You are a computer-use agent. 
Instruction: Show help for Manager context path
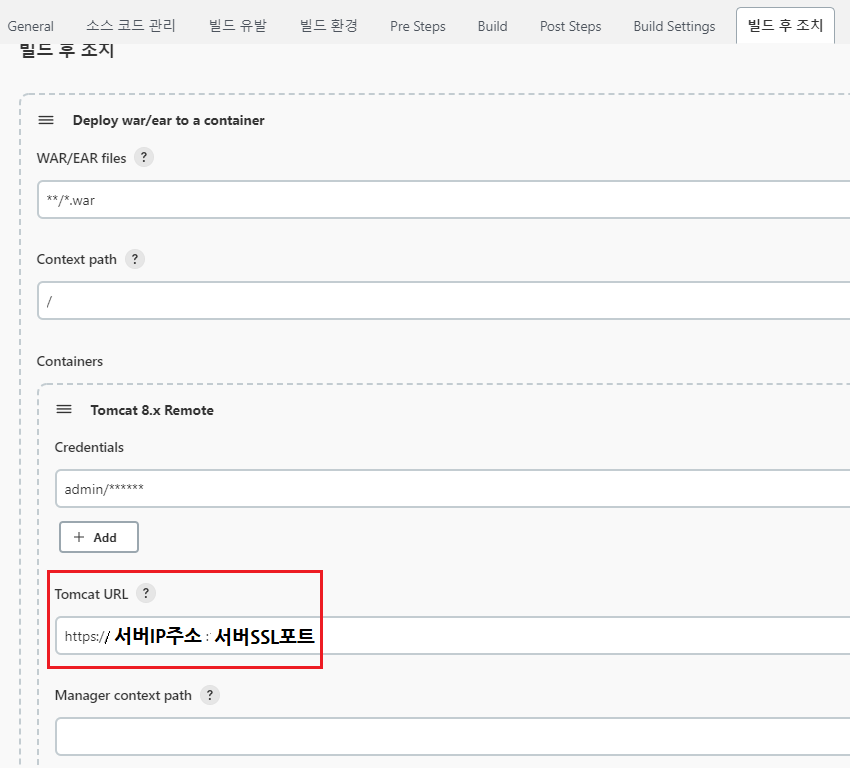coord(210,695)
